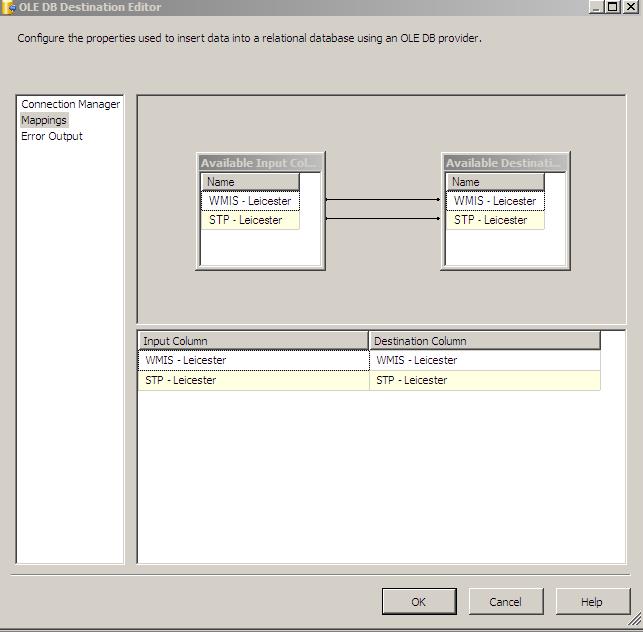Click the OLE DB Destination Editor title icon
The image size is (643, 632).
8,7
